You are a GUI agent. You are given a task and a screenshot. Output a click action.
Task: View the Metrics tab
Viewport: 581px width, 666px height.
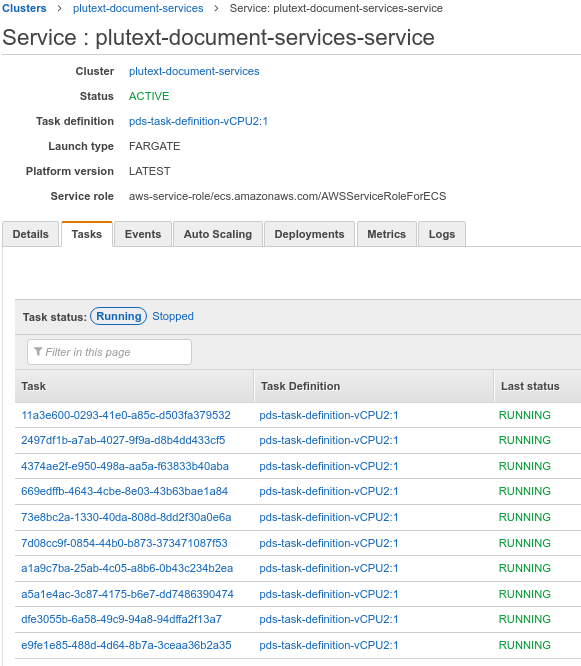click(x=386, y=234)
